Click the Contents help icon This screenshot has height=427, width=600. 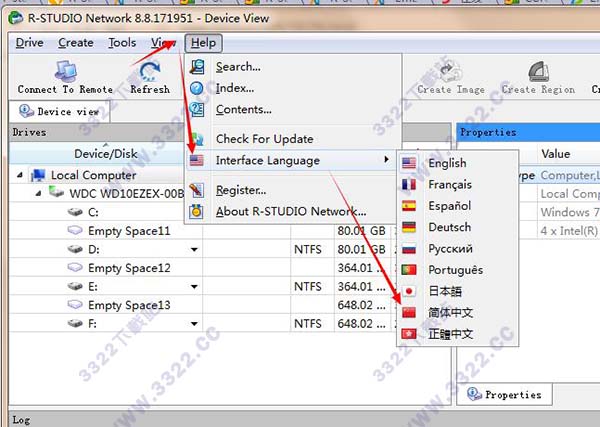tap(197, 109)
